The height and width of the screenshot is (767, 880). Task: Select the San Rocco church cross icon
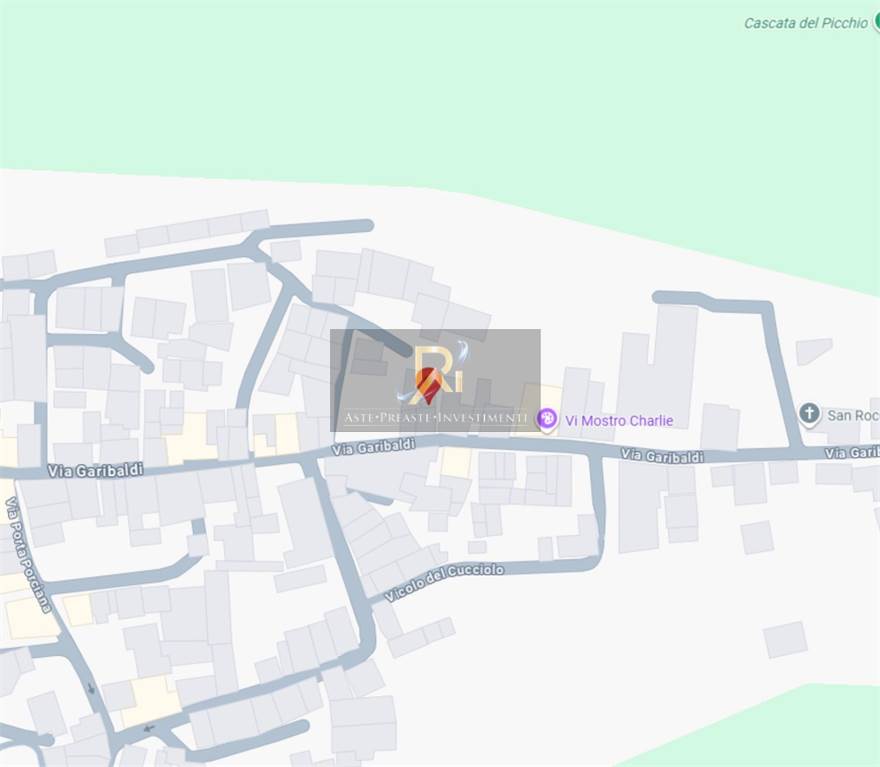pyautogui.click(x=809, y=414)
